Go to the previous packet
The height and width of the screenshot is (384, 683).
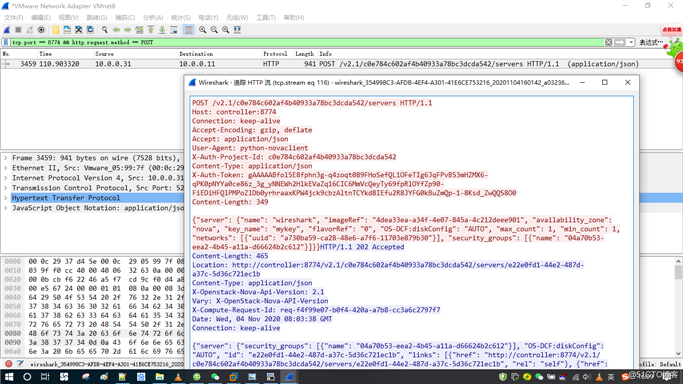(x=116, y=30)
